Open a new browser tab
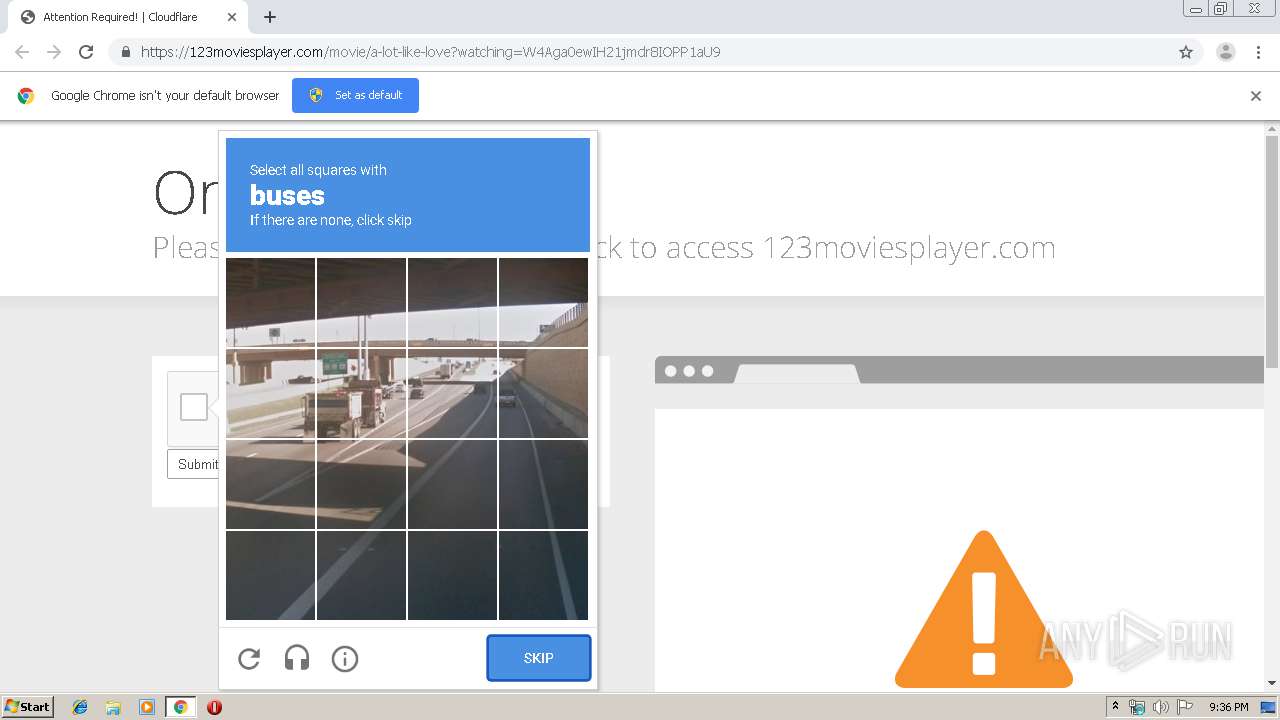The width and height of the screenshot is (1280, 720). (270, 17)
